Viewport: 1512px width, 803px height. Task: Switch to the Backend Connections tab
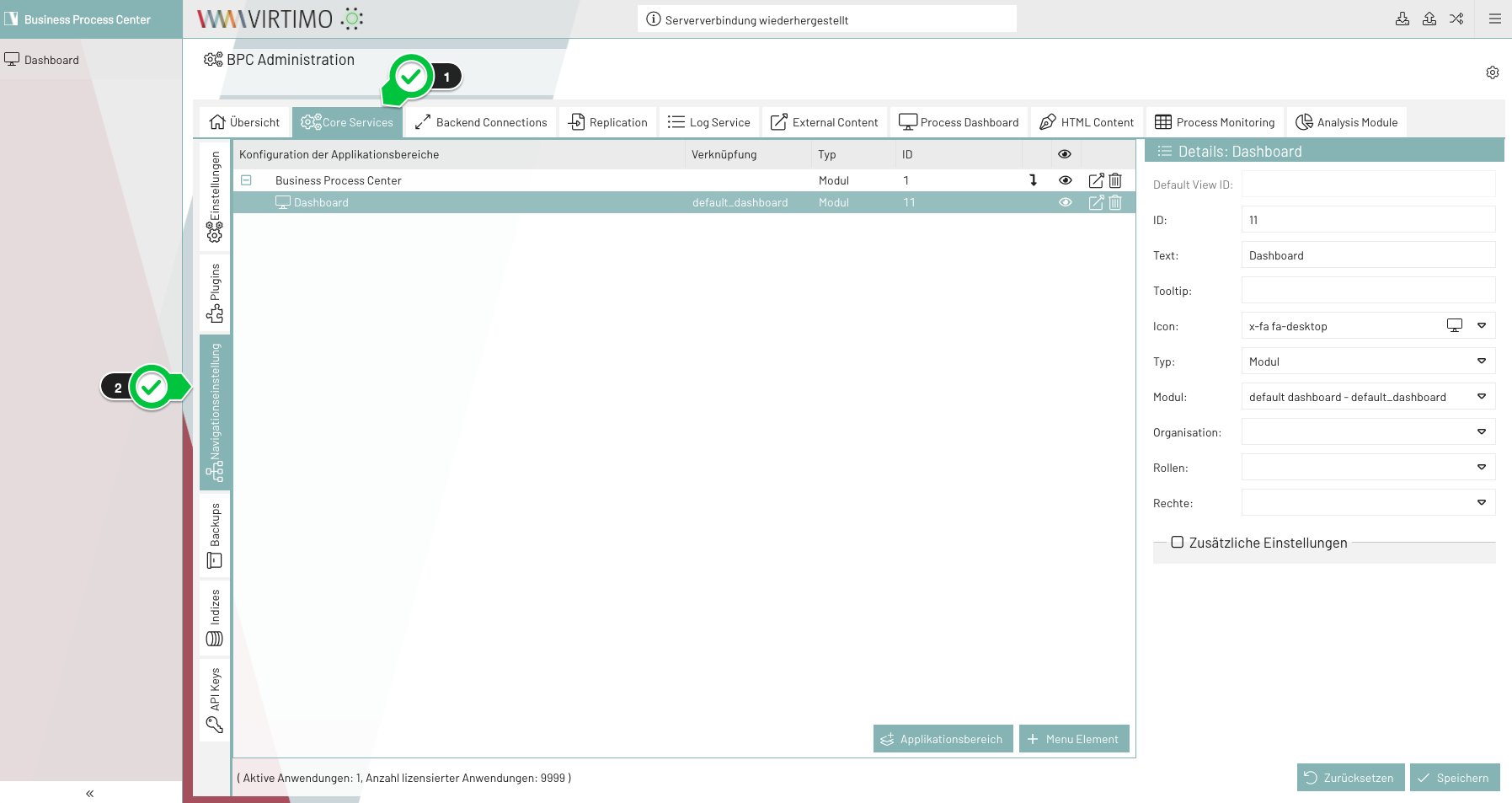pyautogui.click(x=481, y=122)
